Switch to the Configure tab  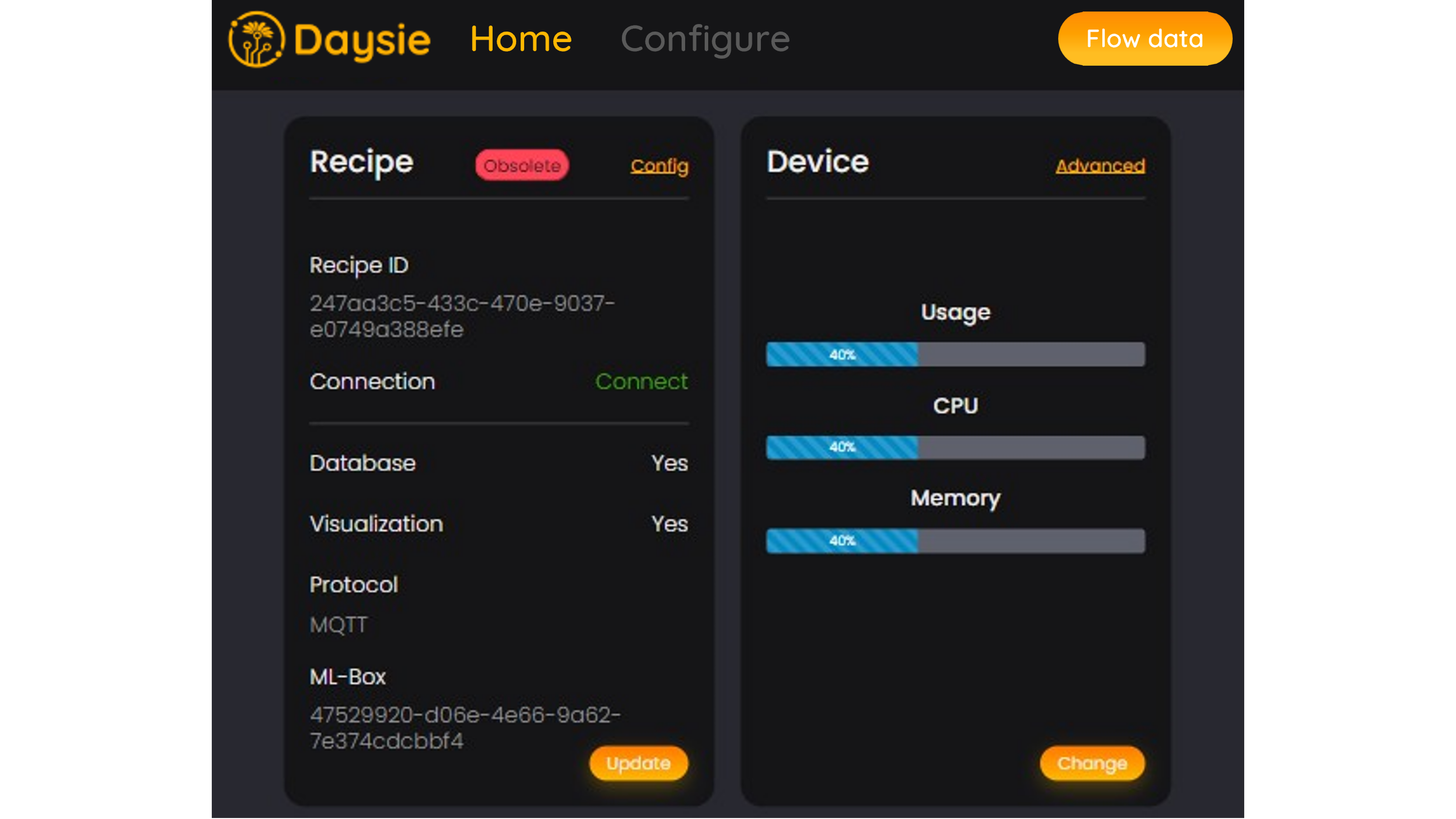pos(705,40)
